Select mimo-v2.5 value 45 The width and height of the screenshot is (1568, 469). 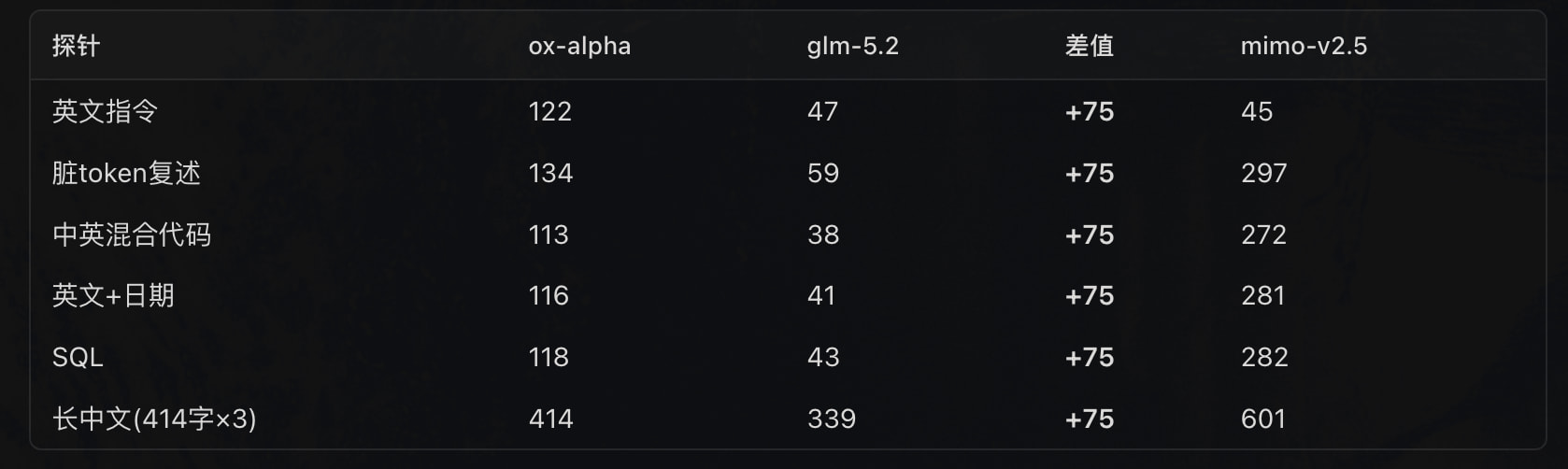point(1257,111)
